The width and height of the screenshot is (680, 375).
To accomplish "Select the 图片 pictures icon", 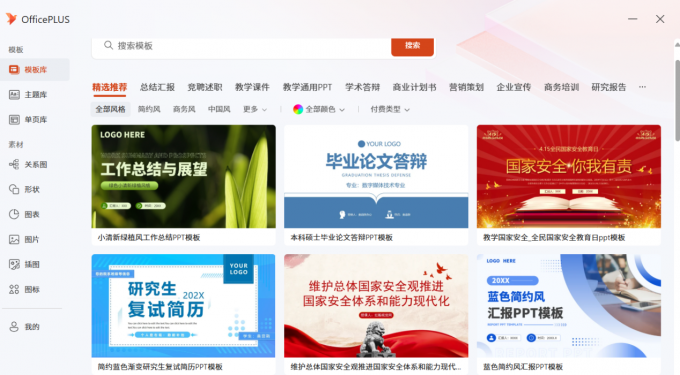I will pos(14,239).
